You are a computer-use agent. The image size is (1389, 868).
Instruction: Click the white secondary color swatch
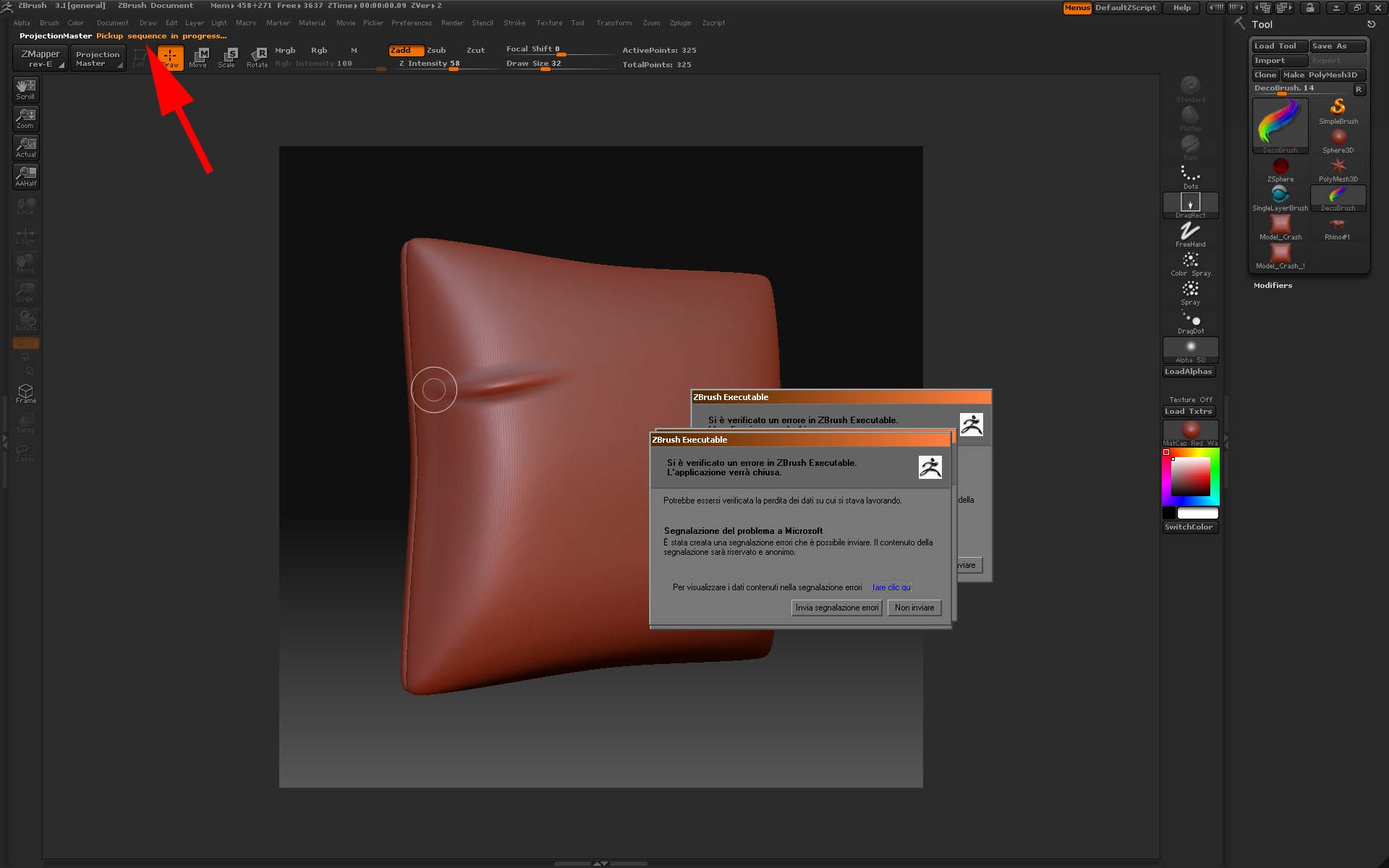(1197, 513)
